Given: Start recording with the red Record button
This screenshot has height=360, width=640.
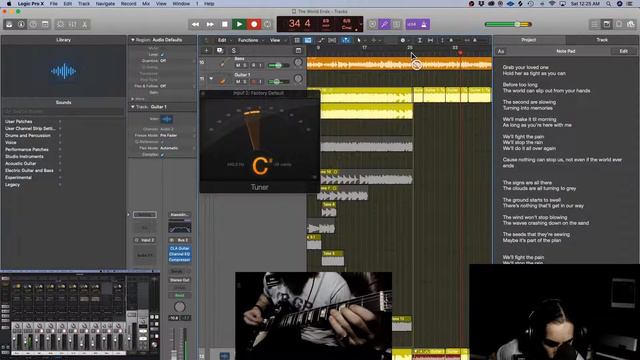Looking at the screenshot, I should click(254, 24).
